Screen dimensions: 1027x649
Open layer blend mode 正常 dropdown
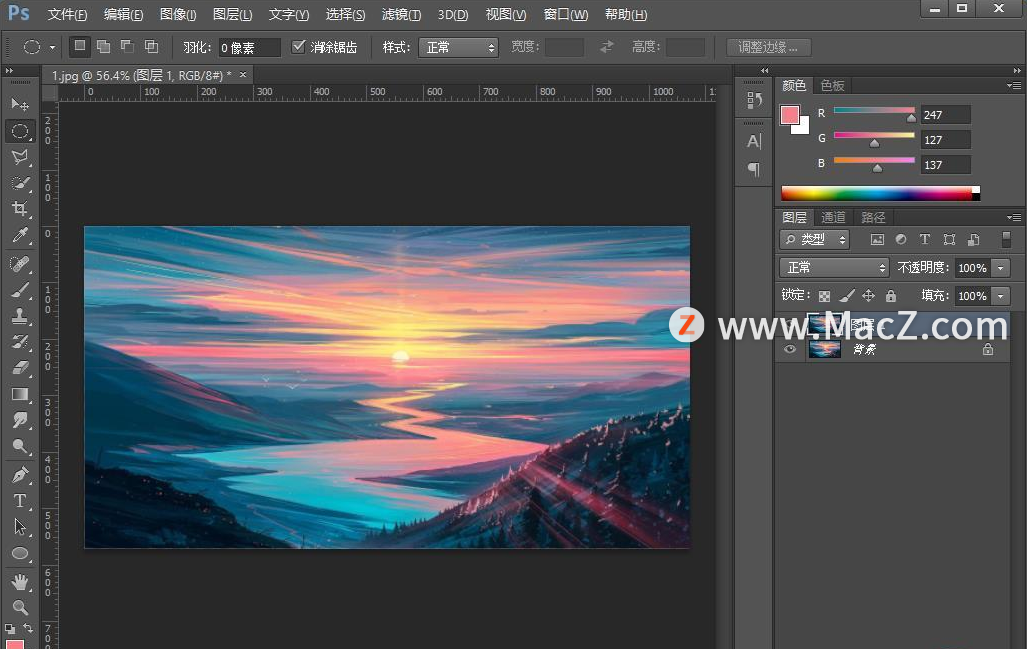point(834,268)
